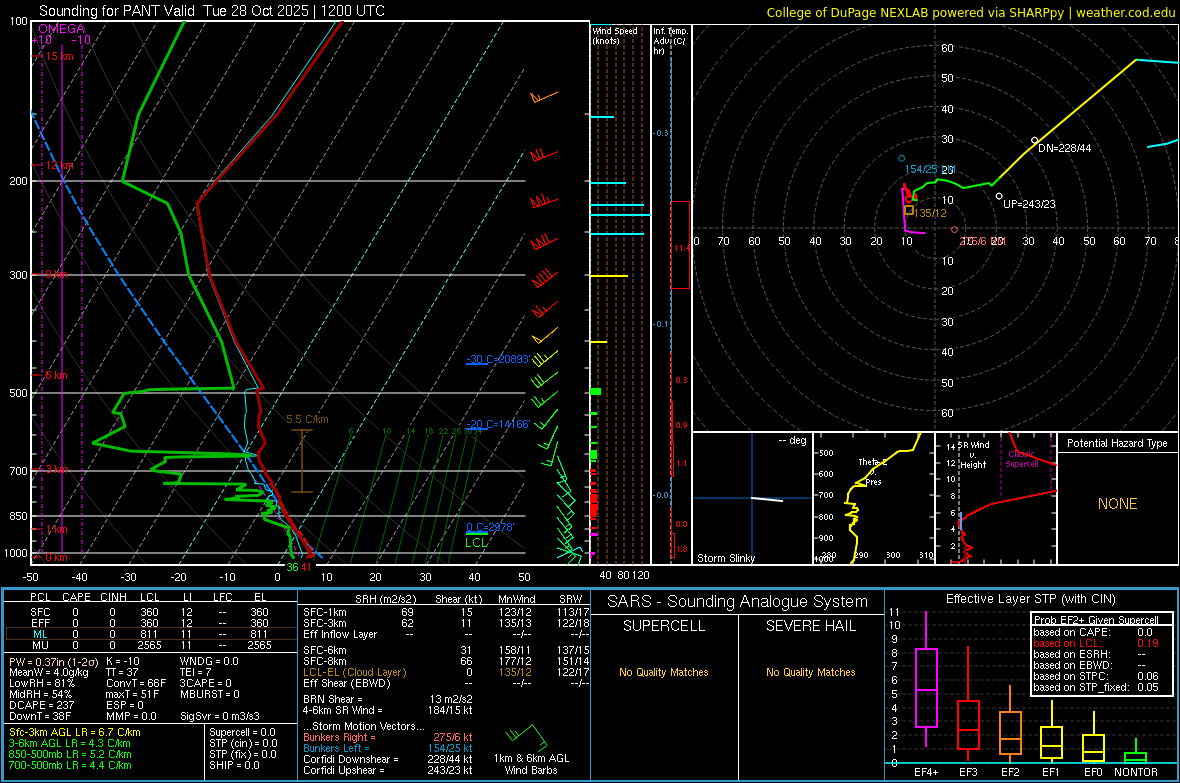
Task: Select the SR Wind v. Height plot label
Action: point(974,455)
